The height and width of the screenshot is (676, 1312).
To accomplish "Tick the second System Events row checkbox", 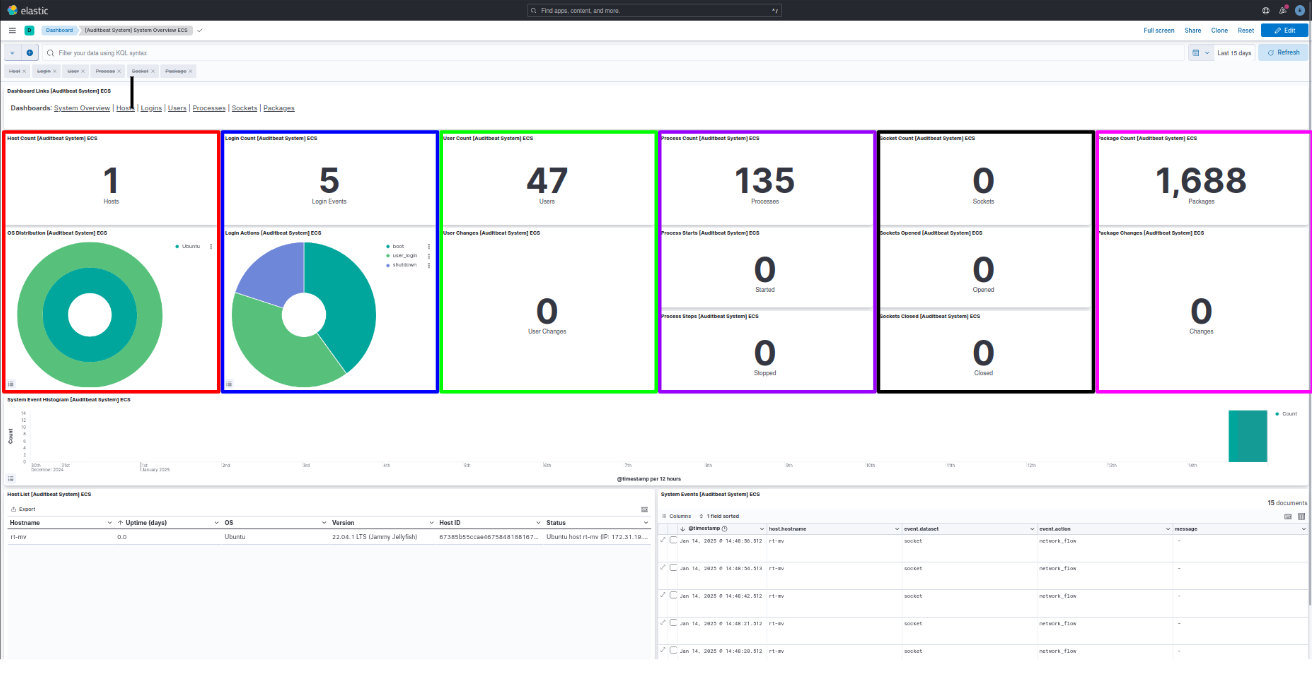I will click(x=674, y=567).
